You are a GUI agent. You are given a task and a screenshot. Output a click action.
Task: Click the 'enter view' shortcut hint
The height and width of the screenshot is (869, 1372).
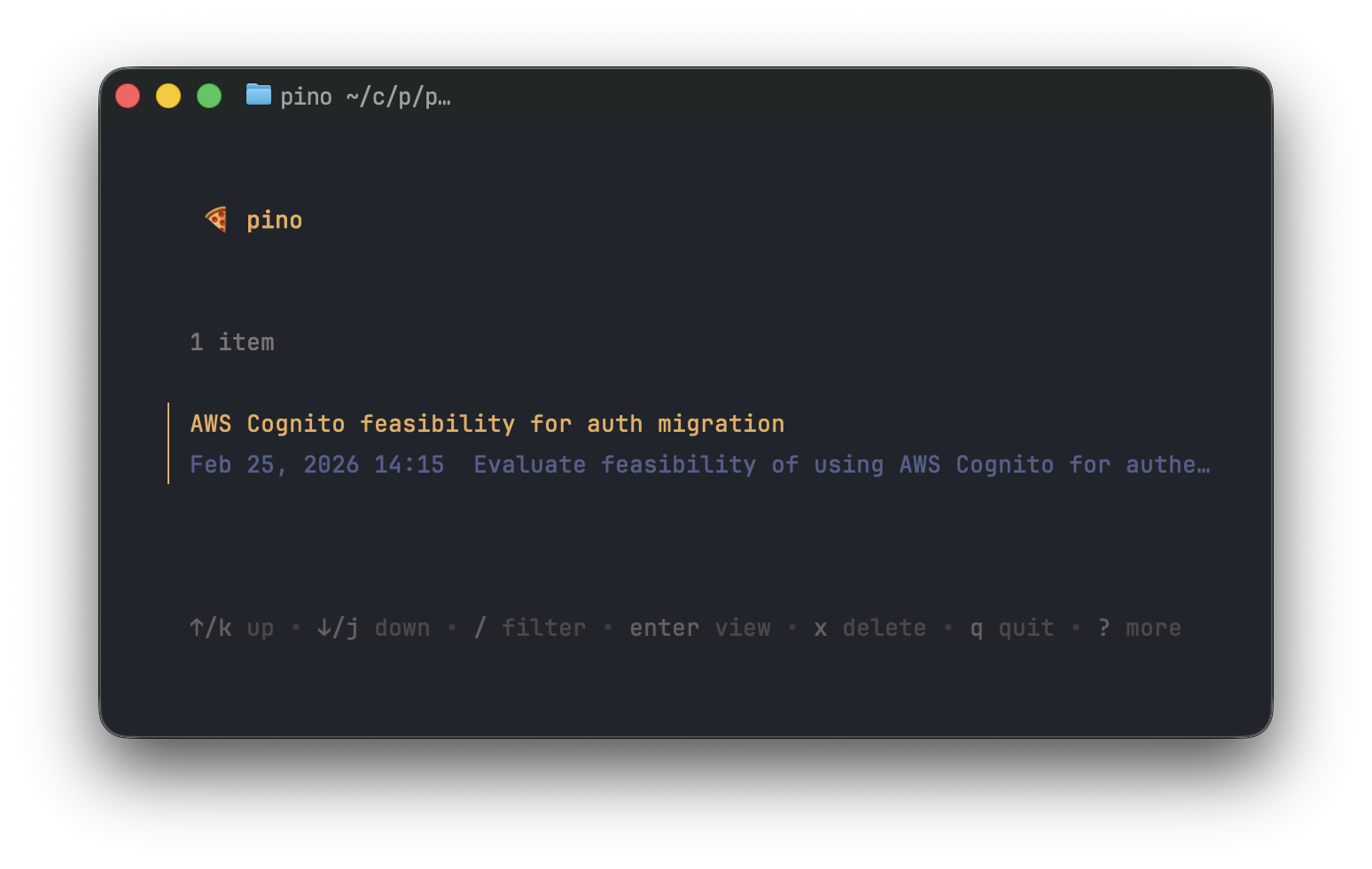point(700,628)
